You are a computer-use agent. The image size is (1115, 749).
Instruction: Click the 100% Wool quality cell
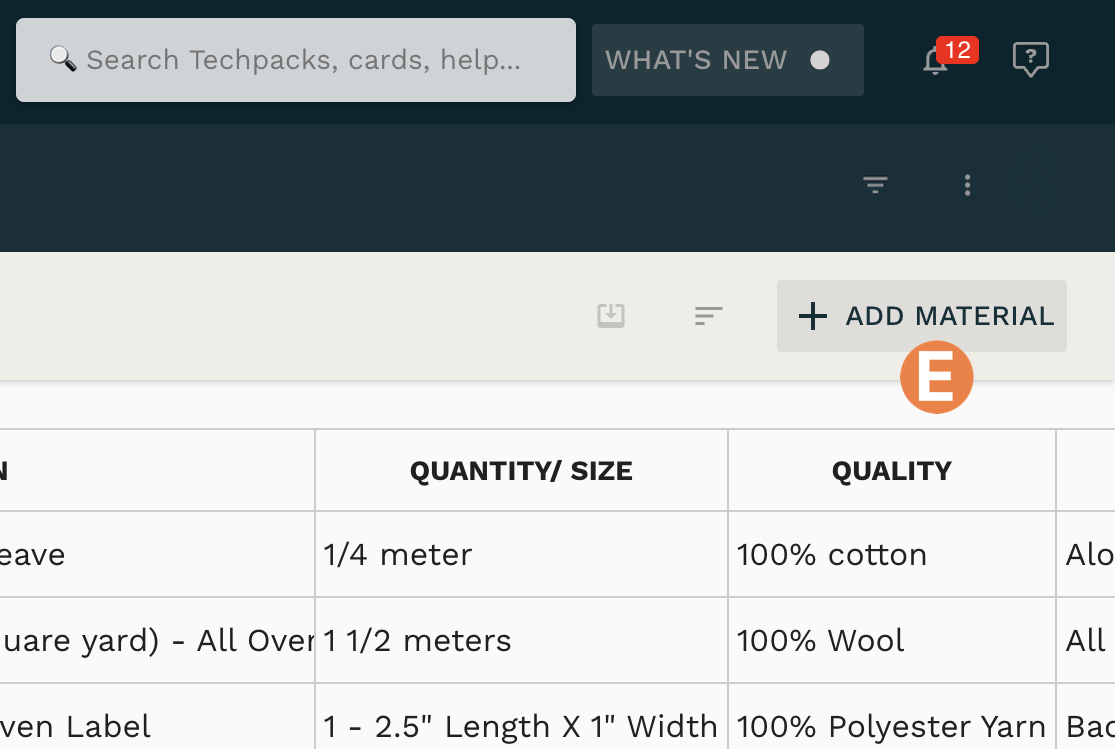892,640
